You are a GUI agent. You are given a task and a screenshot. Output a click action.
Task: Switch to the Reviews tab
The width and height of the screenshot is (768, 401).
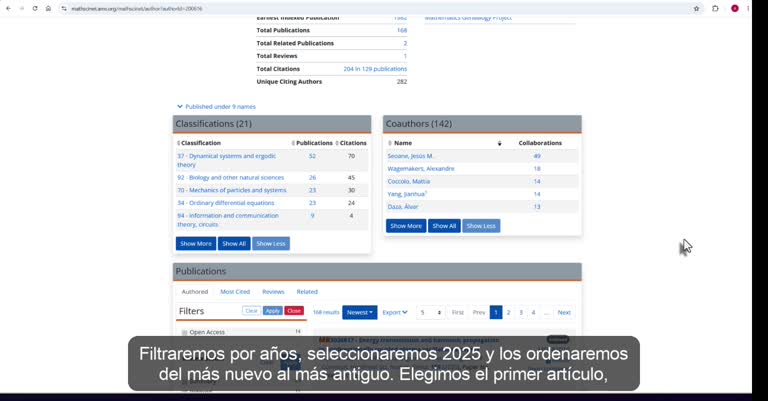tap(273, 291)
